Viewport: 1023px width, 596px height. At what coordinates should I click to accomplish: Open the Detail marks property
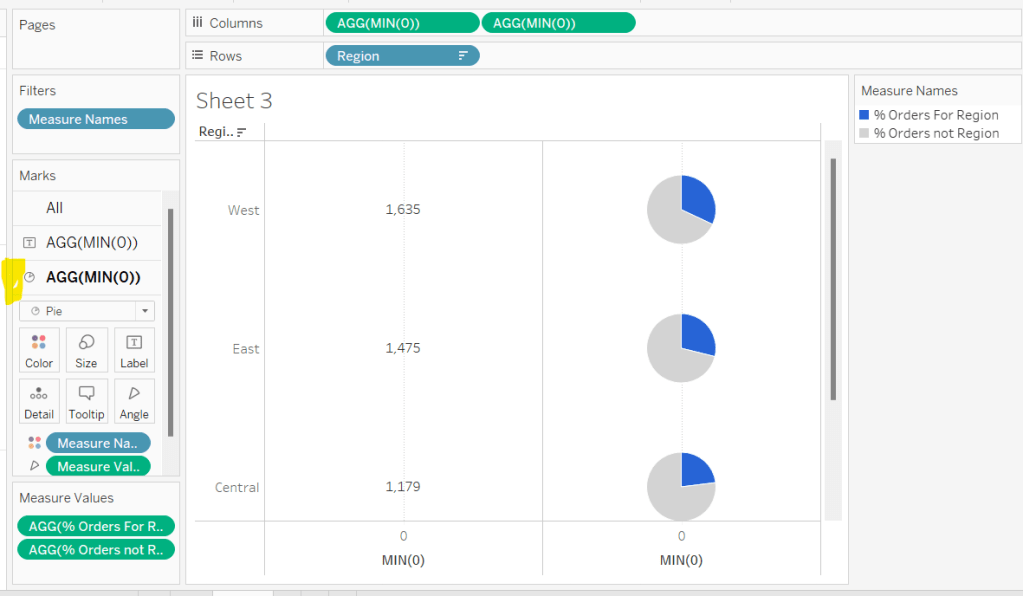tap(39, 401)
